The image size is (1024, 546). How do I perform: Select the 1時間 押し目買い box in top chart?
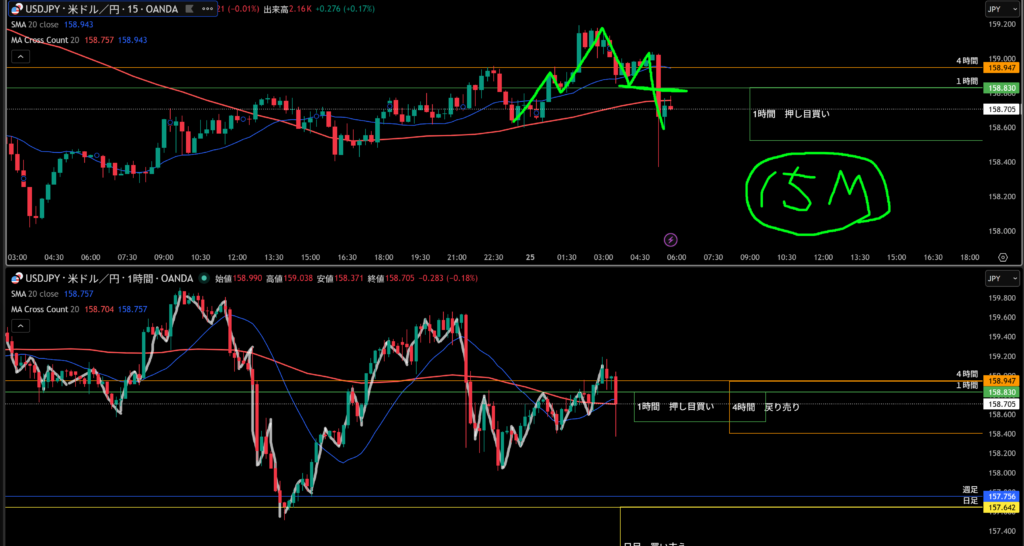tap(790, 113)
